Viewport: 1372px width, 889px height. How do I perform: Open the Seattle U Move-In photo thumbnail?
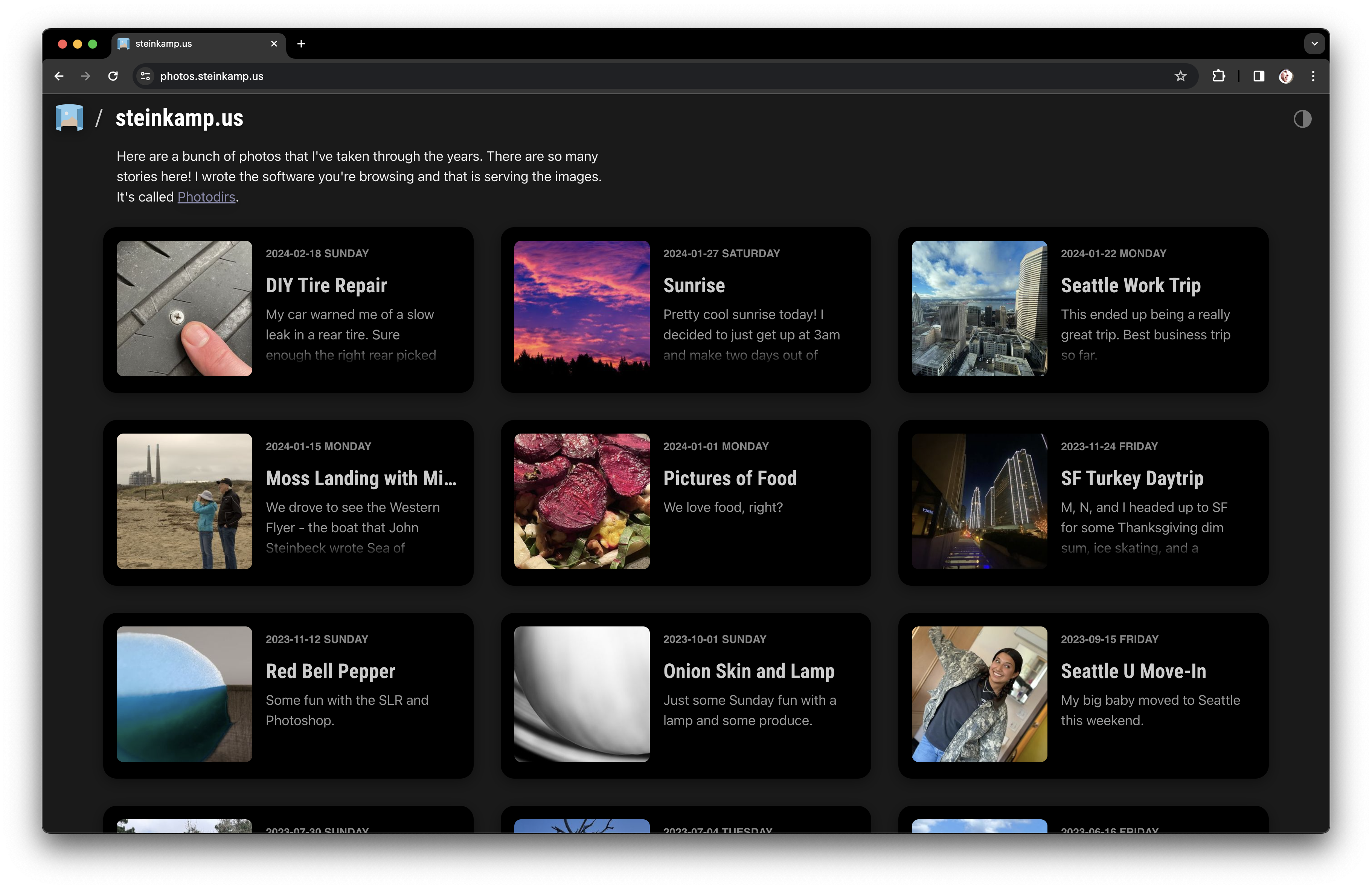click(979, 693)
